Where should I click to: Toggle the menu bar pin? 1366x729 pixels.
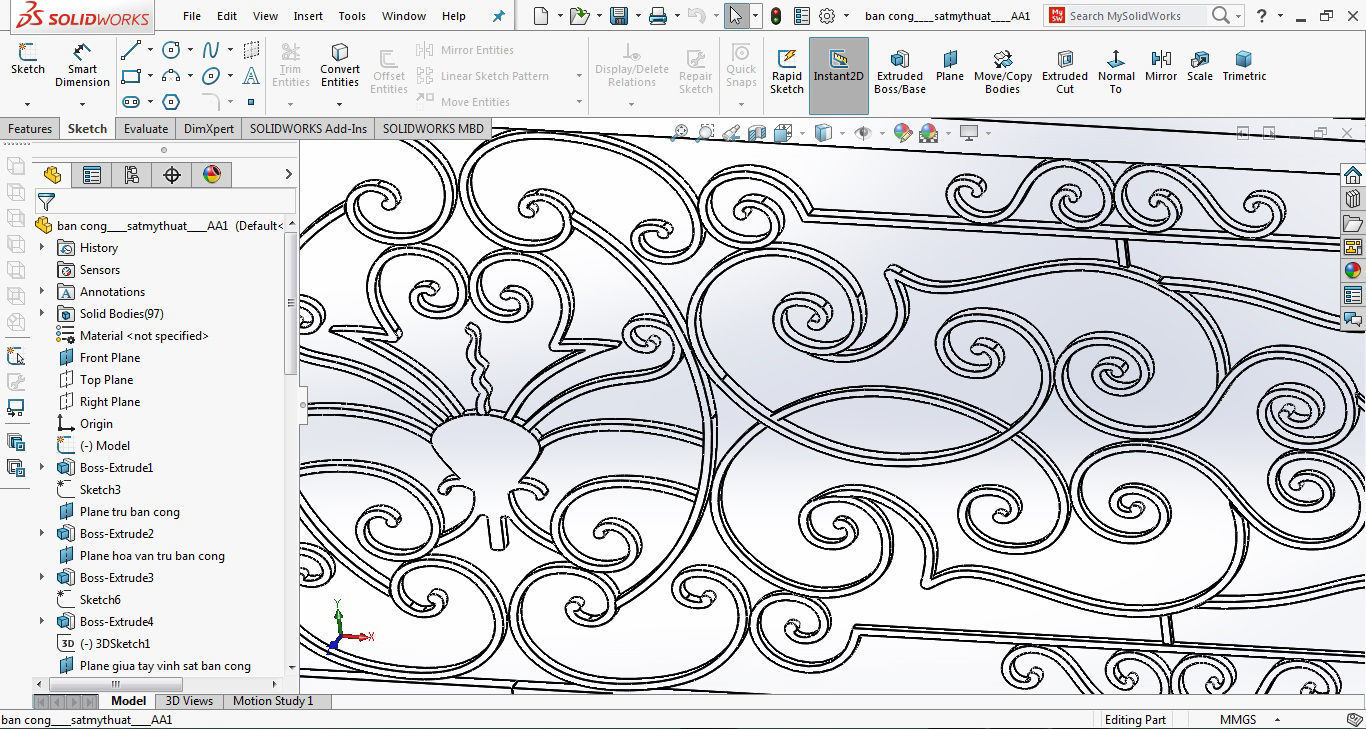click(499, 16)
